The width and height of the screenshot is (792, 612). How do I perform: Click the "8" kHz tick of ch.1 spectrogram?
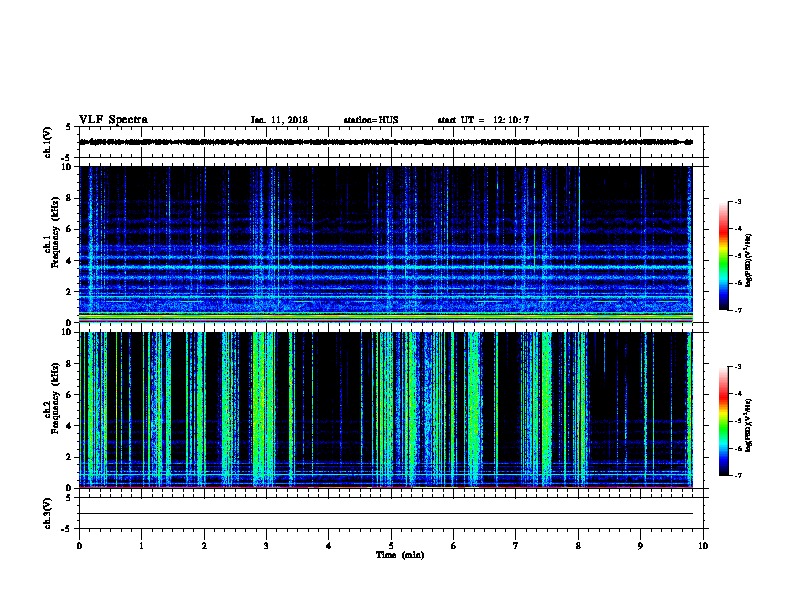pyautogui.click(x=69, y=198)
